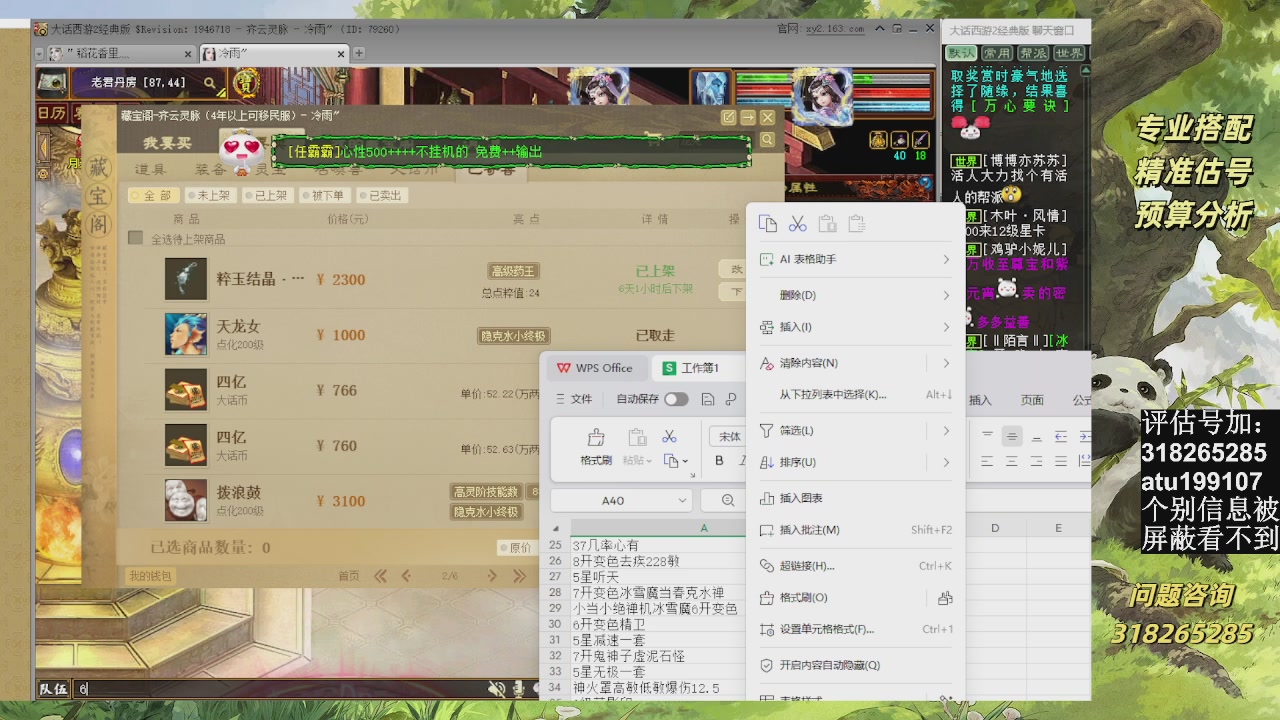Choose 插入批注(M) from context menu
Viewport: 1280px width, 720px height.
[x=809, y=530]
